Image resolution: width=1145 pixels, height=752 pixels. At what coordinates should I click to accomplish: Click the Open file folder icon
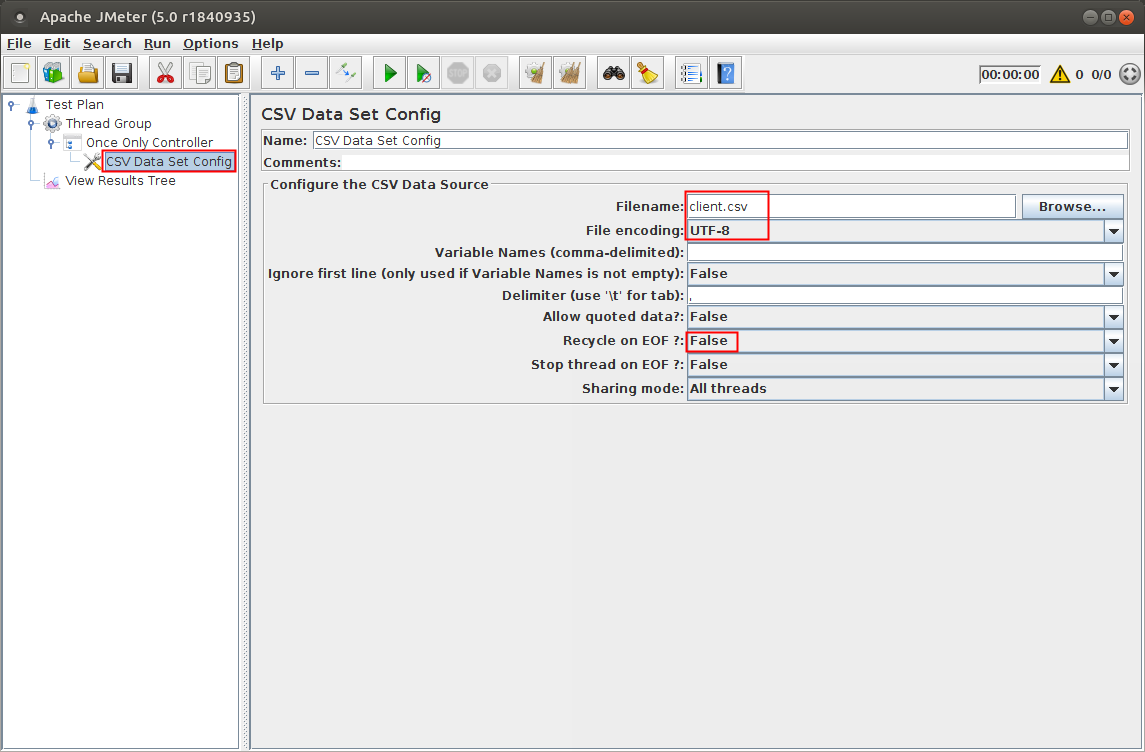tap(88, 73)
